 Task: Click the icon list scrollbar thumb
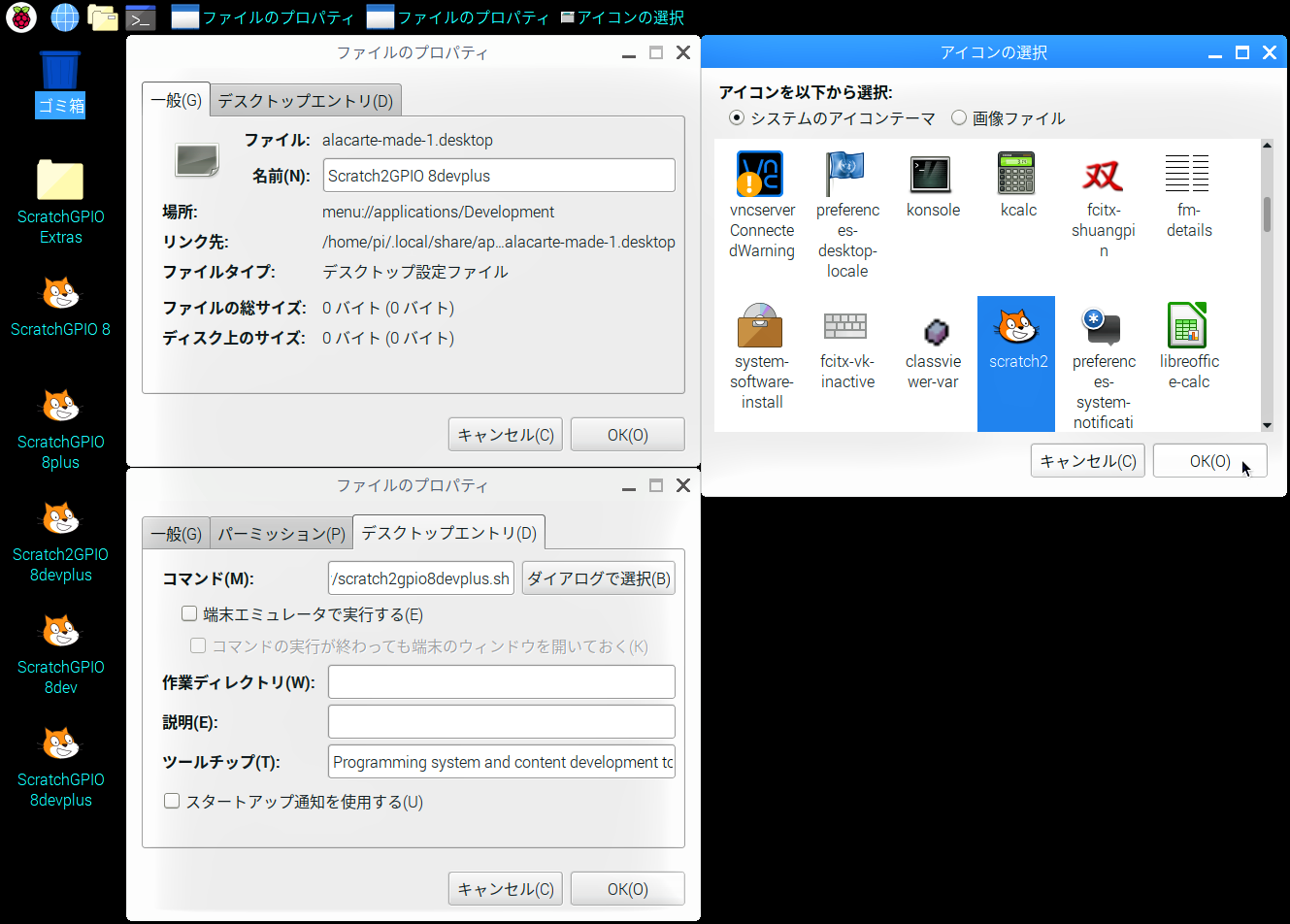(x=1267, y=214)
